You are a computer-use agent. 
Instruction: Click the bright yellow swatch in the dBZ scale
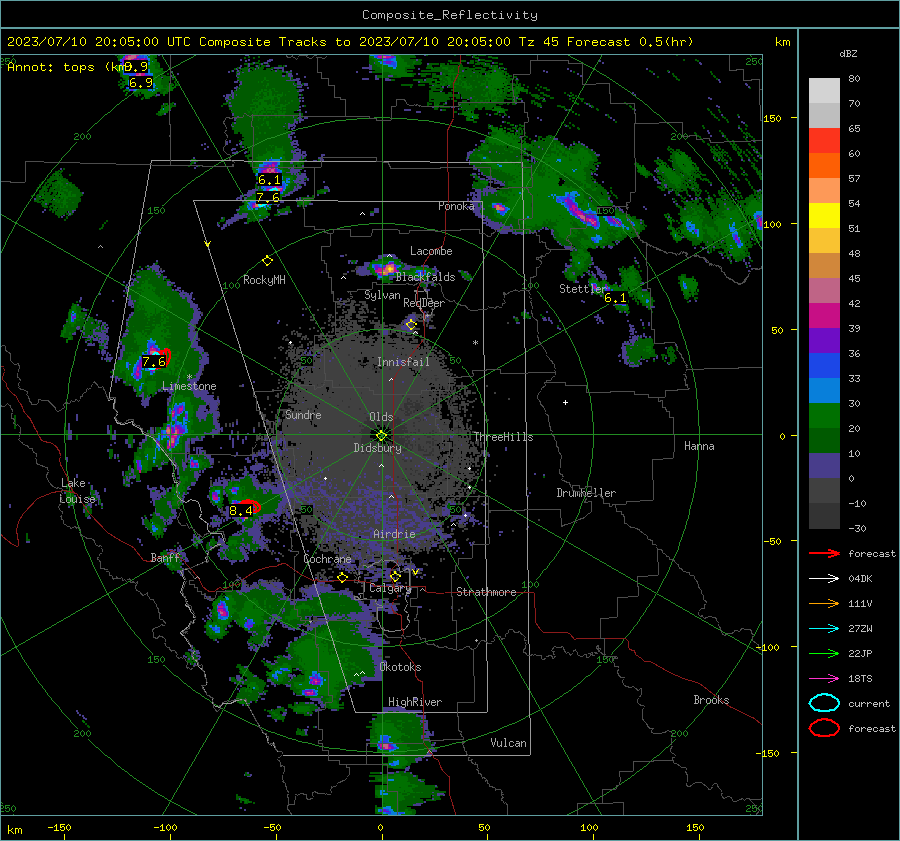(x=824, y=216)
